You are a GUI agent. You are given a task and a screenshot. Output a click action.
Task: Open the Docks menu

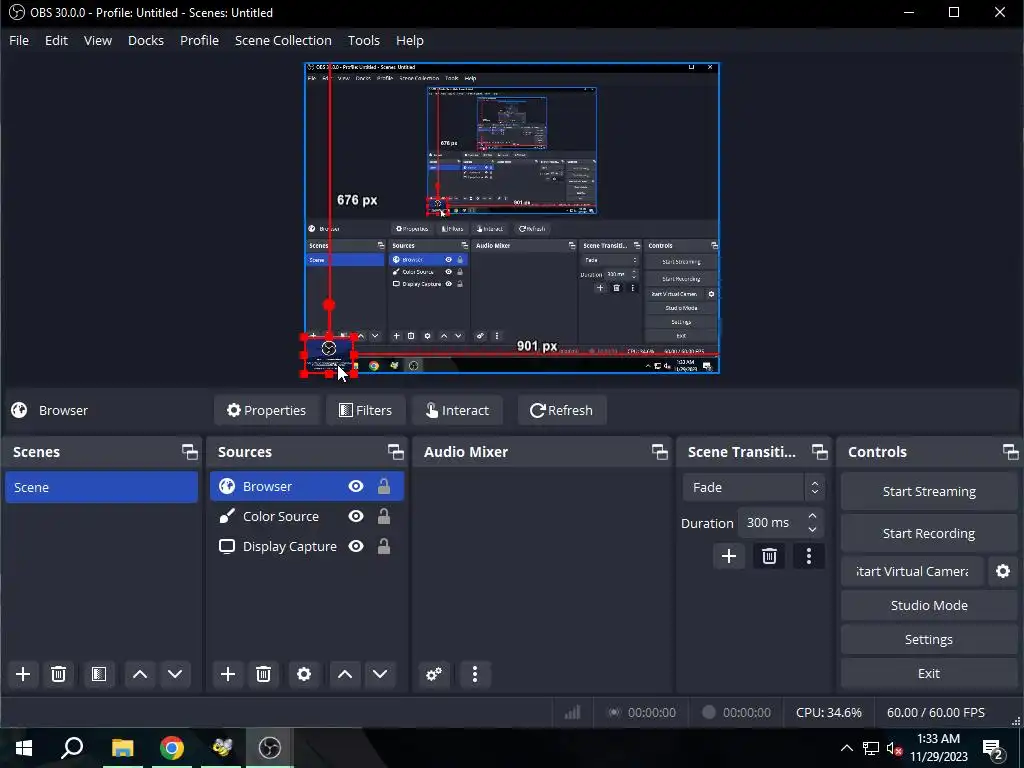(x=146, y=40)
